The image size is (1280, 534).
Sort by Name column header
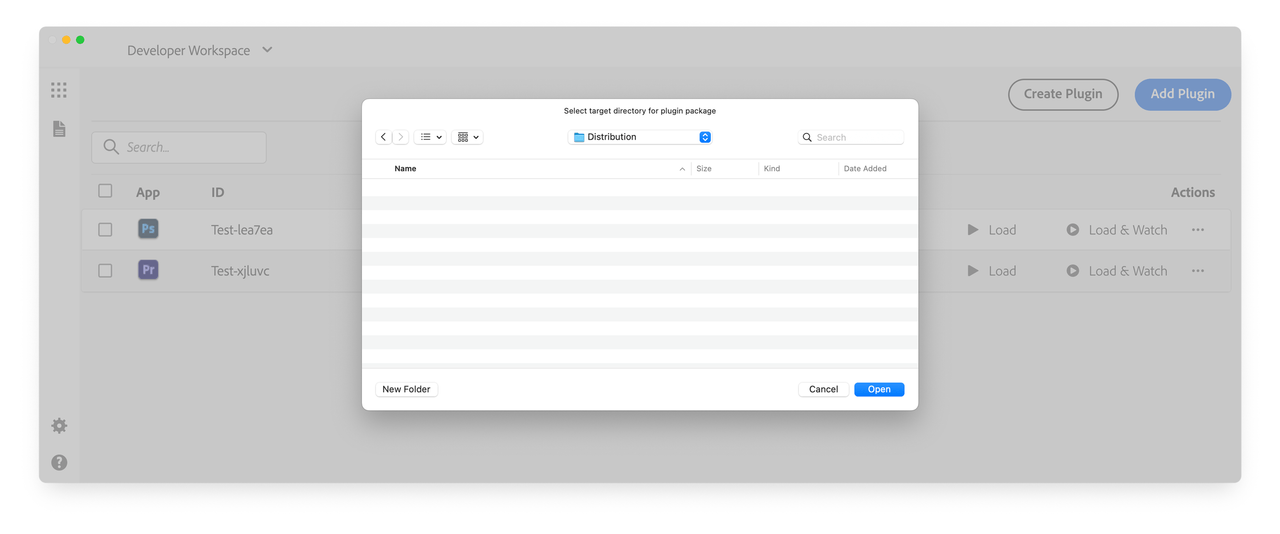(405, 169)
